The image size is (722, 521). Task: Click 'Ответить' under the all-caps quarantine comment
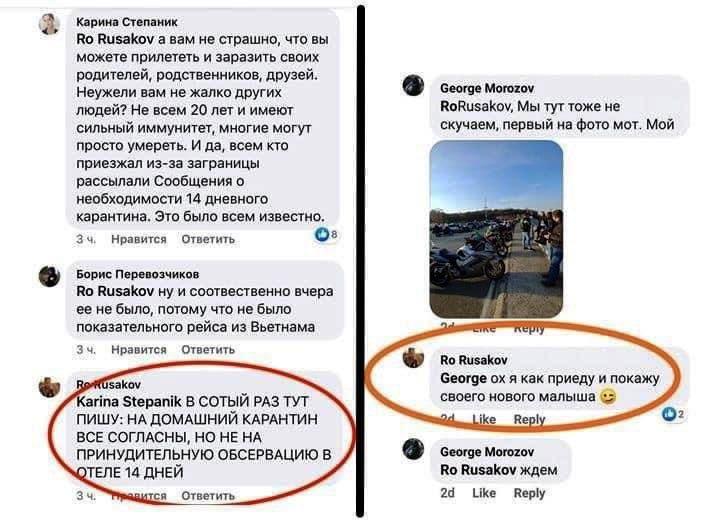(x=208, y=496)
